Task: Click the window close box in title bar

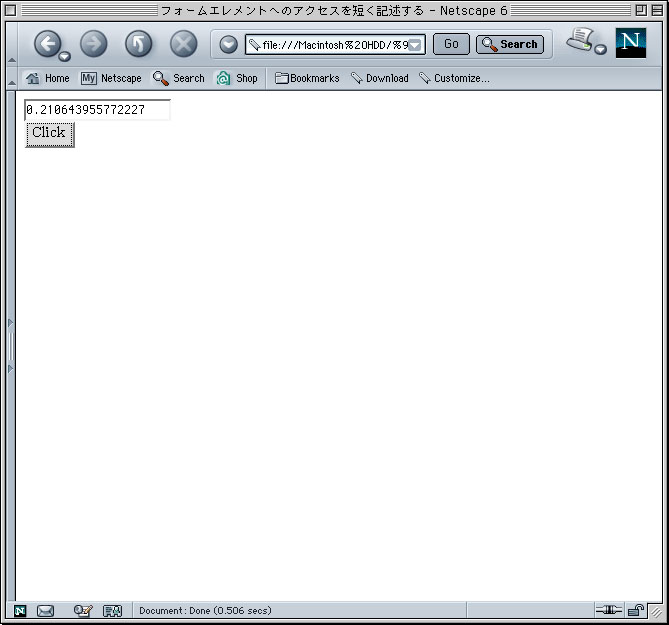Action: (11, 10)
